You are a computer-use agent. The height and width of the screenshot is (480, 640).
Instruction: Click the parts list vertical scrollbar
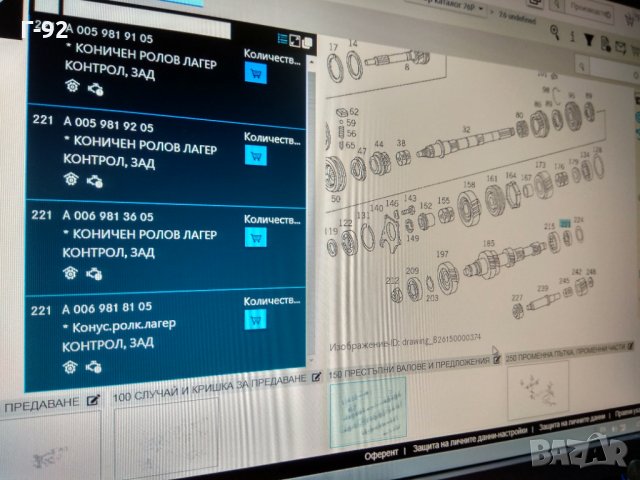pyautogui.click(x=311, y=200)
